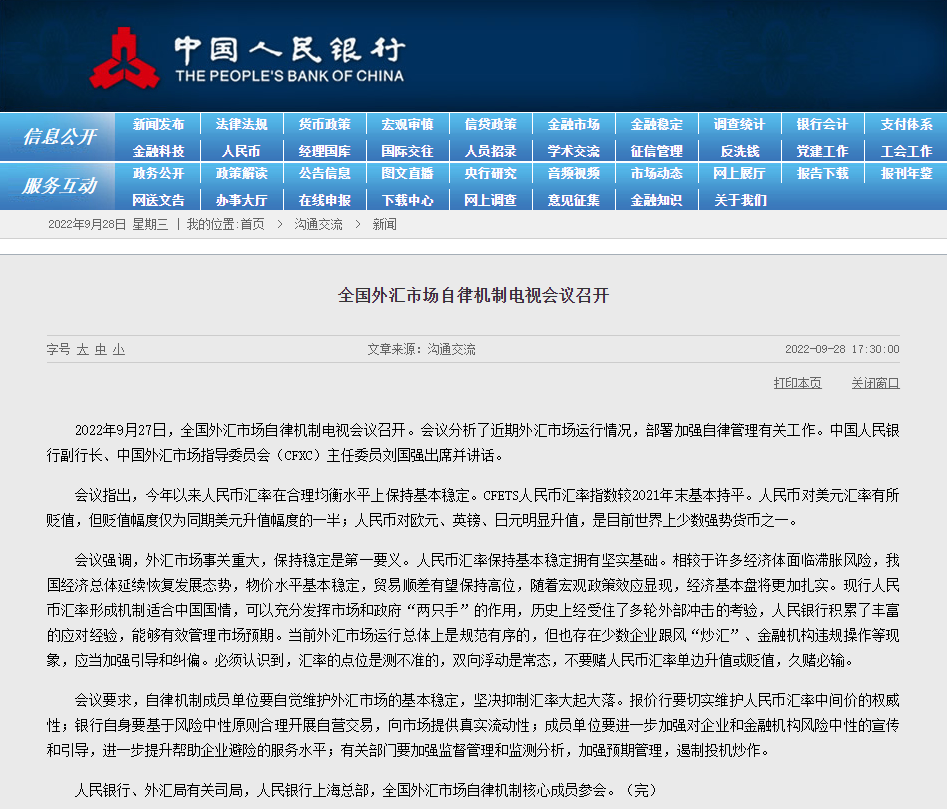This screenshot has width=947, height=809.
Task: Select 经理国库 navigation item
Action: tap(324, 151)
